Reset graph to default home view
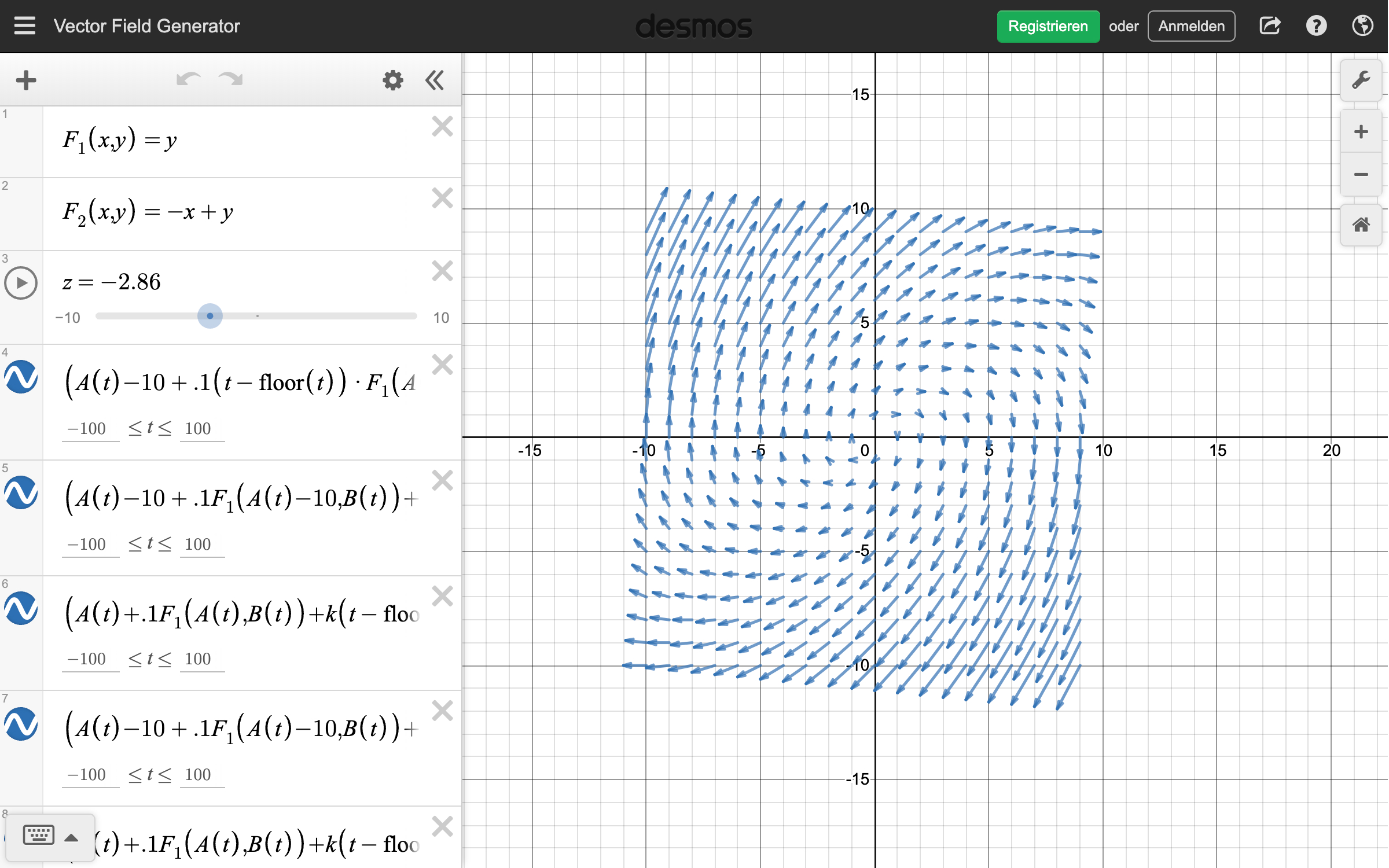This screenshot has width=1389, height=868. (x=1361, y=225)
